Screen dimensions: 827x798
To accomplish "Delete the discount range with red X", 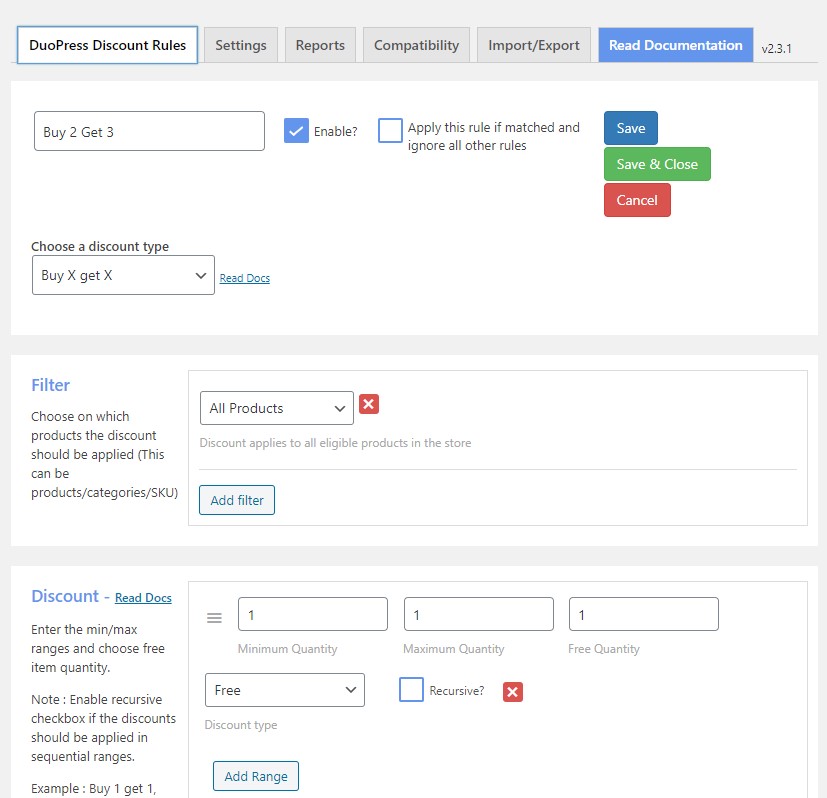I will [513, 691].
